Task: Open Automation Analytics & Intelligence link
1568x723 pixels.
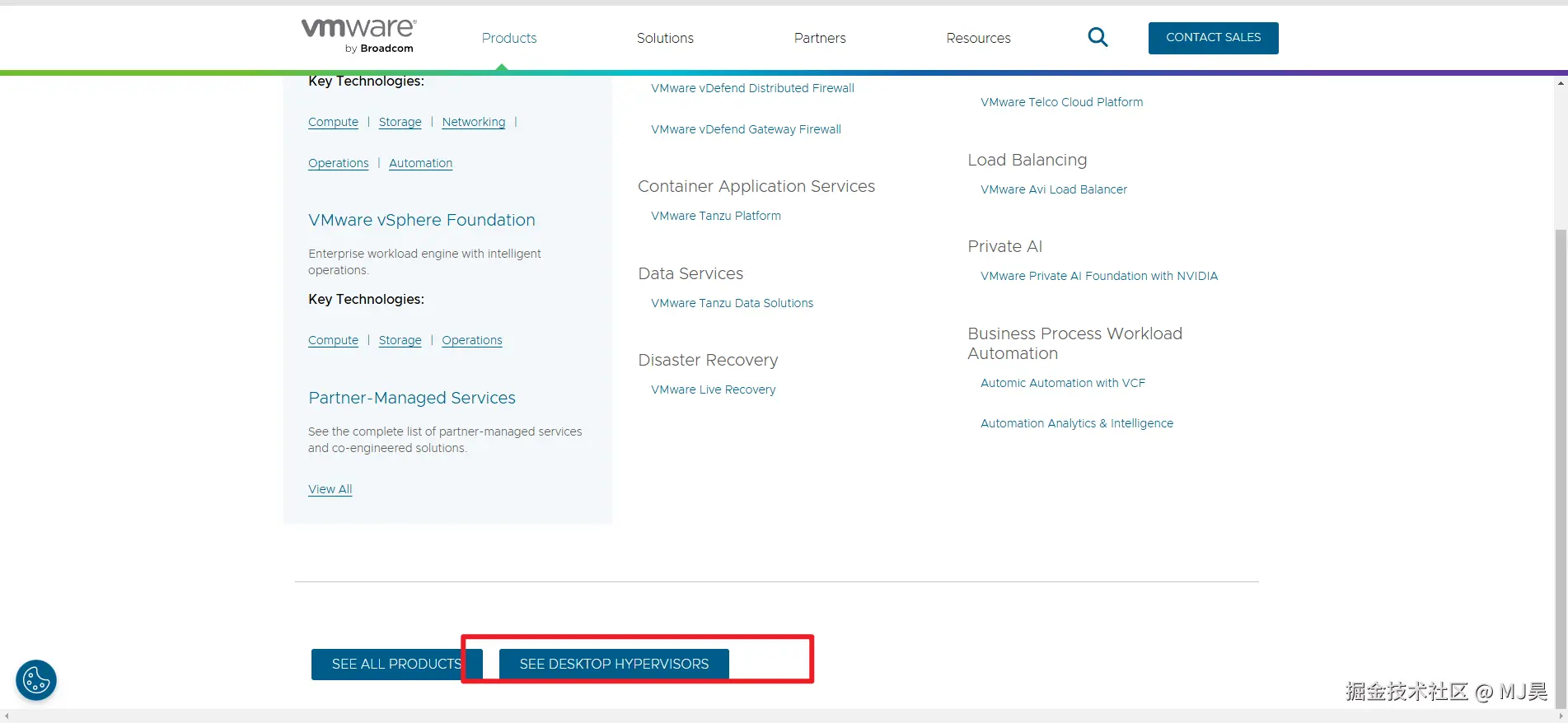Action: [x=1077, y=423]
